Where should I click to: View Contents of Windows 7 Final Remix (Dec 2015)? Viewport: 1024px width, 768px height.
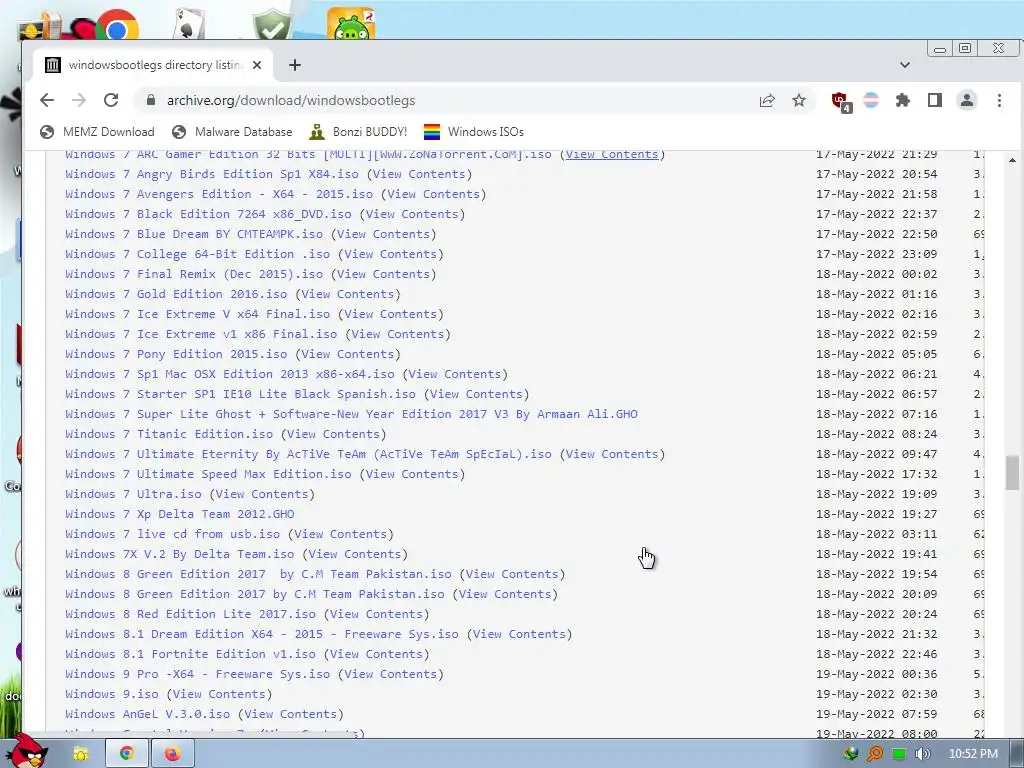[383, 274]
